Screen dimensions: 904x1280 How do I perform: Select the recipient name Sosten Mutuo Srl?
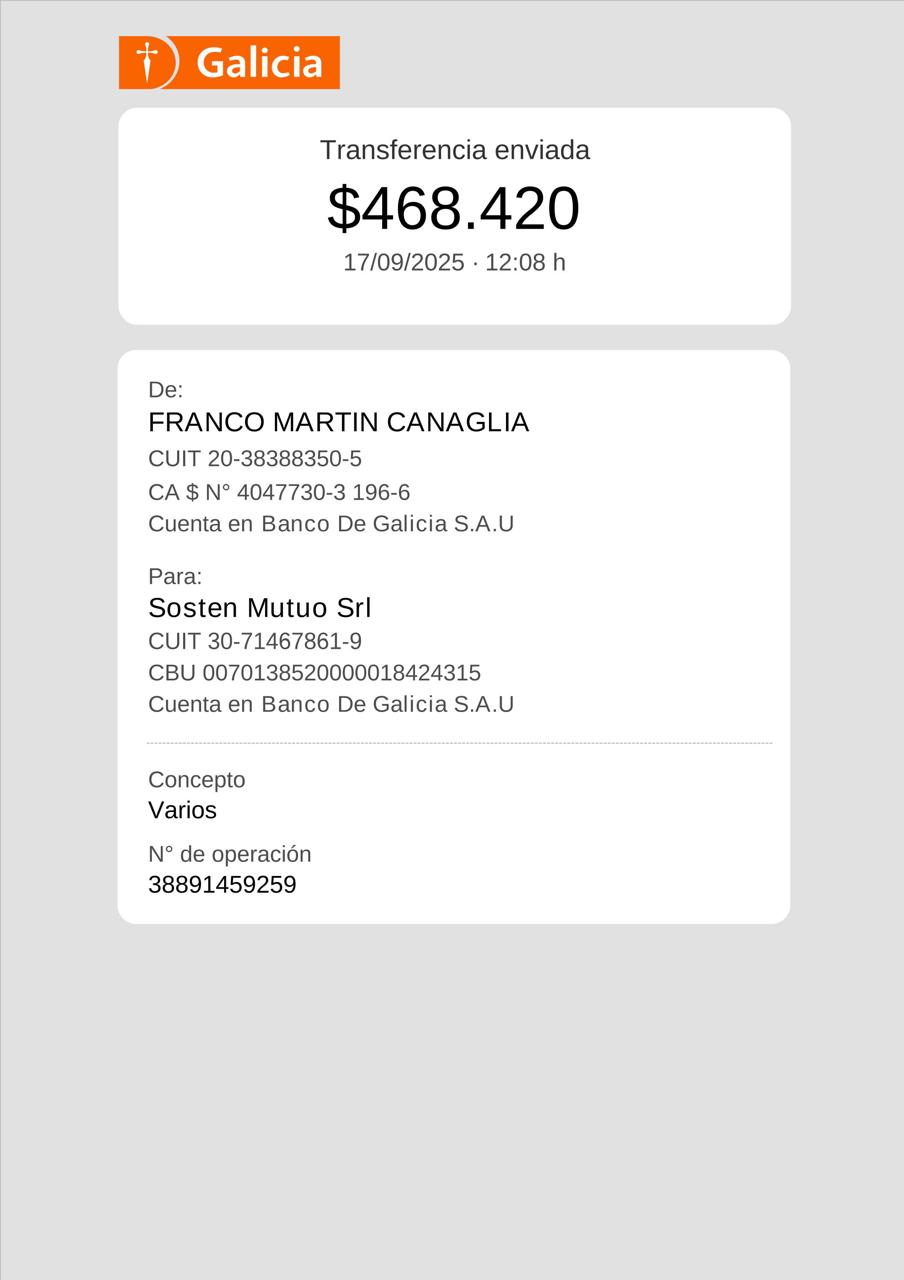[260, 608]
